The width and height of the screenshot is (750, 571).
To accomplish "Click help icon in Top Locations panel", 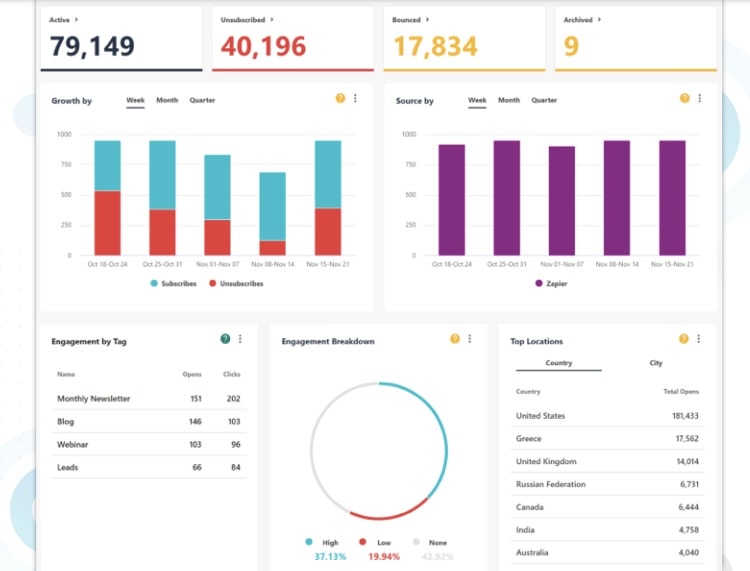I will pyautogui.click(x=684, y=339).
